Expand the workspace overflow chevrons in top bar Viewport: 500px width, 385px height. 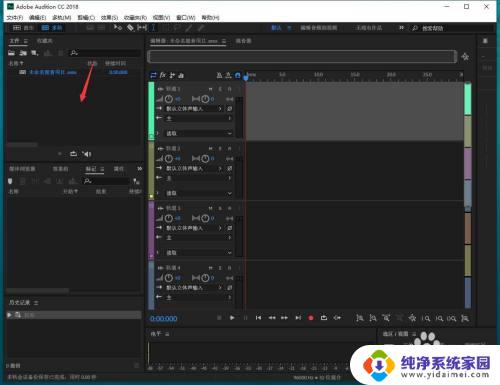(401, 28)
